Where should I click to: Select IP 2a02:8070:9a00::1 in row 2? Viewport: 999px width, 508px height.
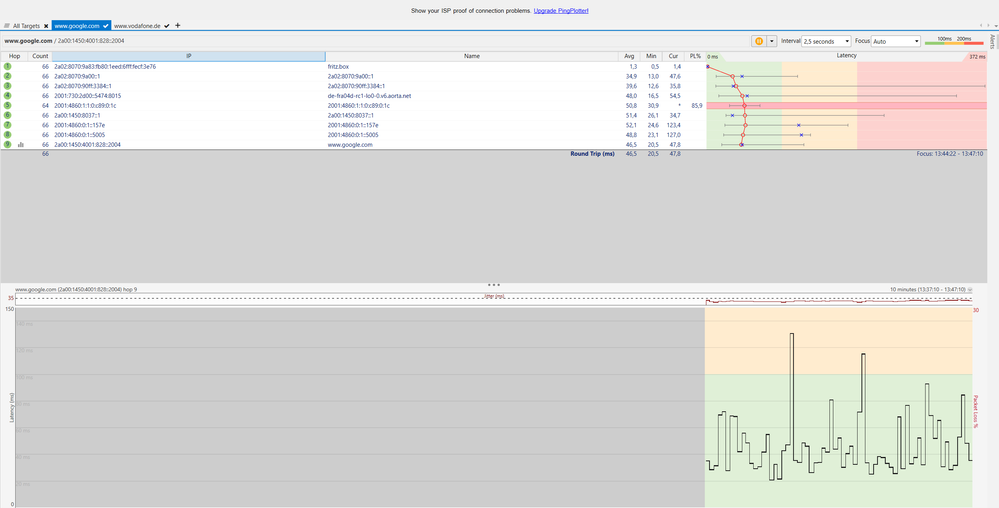tap(77, 76)
